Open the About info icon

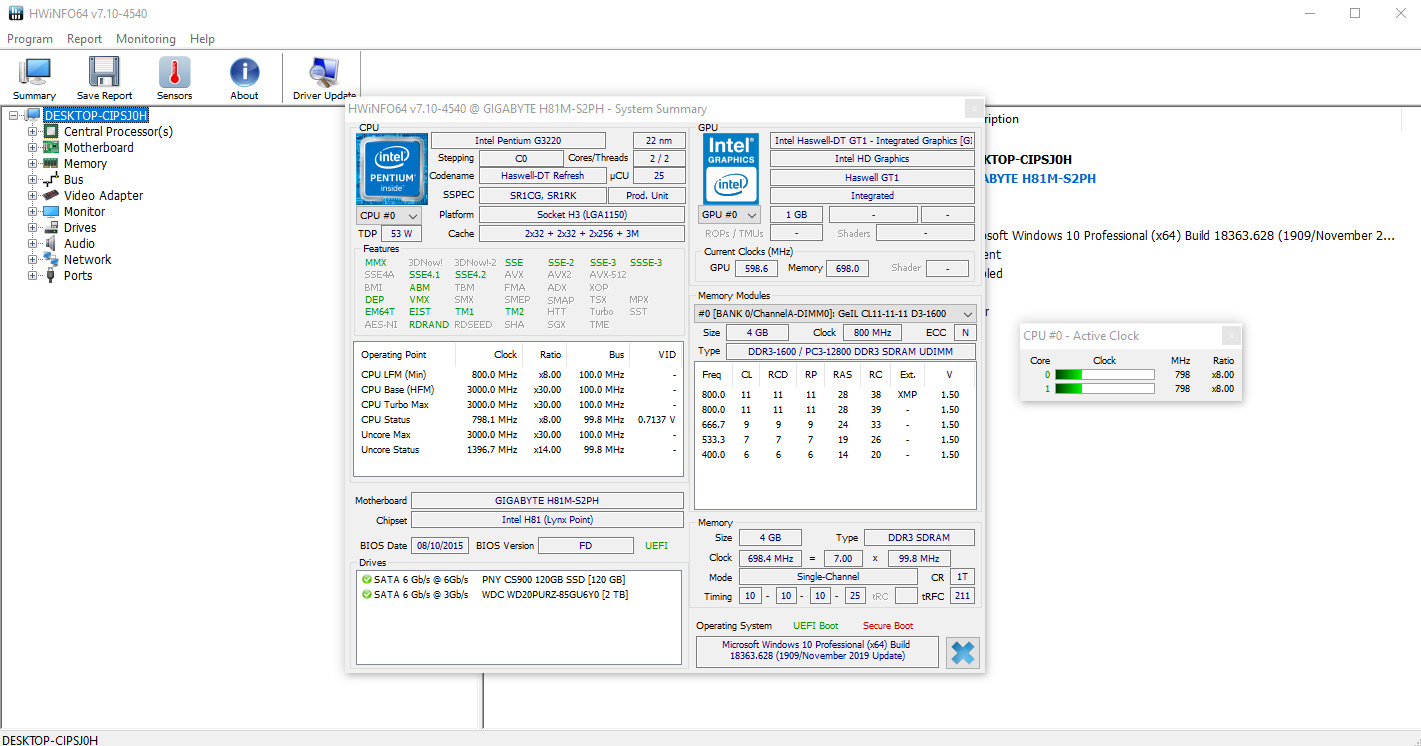[x=244, y=72]
